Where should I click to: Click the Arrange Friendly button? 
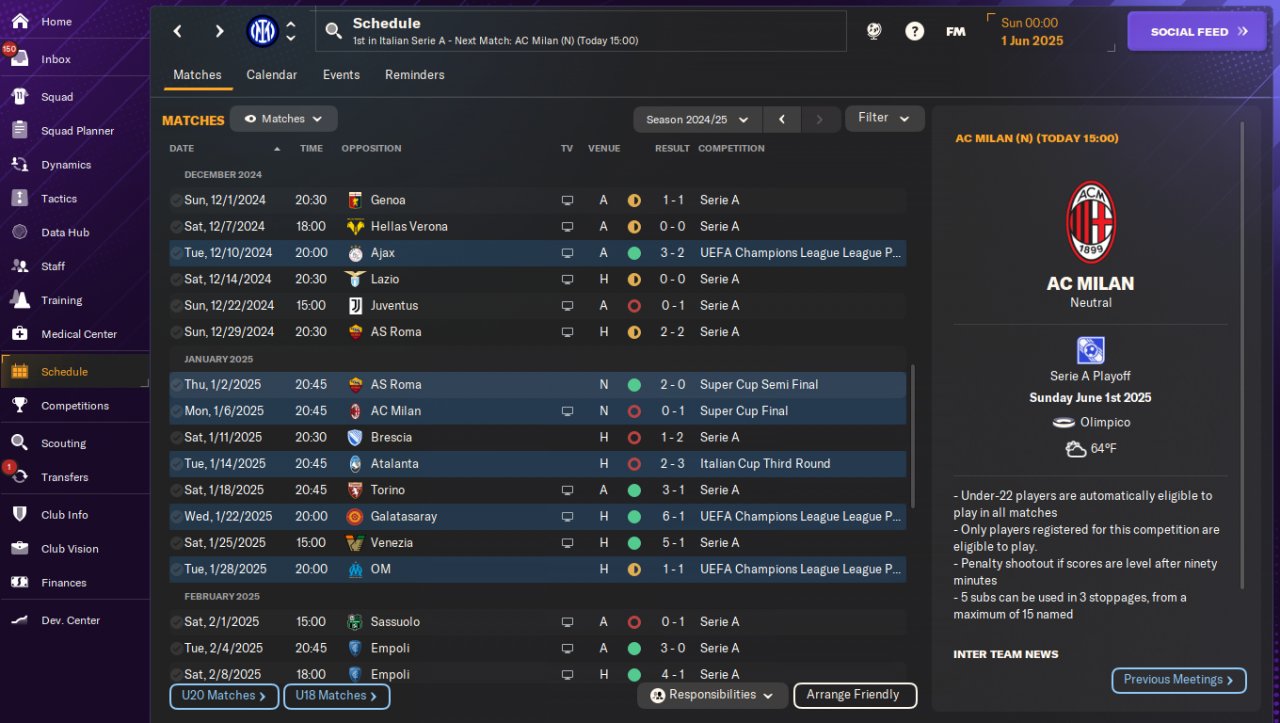click(854, 695)
